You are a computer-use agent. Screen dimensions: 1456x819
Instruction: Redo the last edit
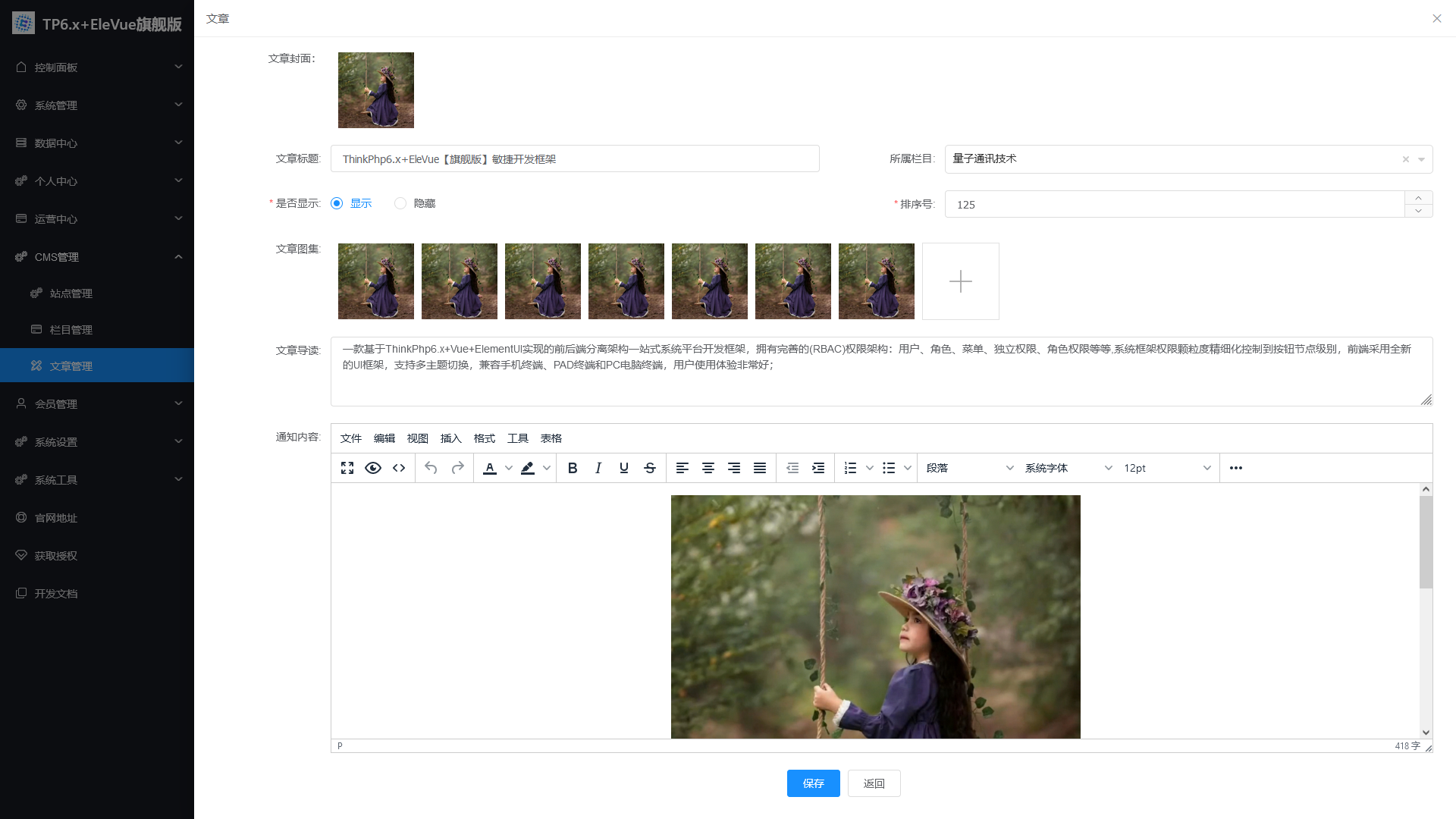(457, 468)
